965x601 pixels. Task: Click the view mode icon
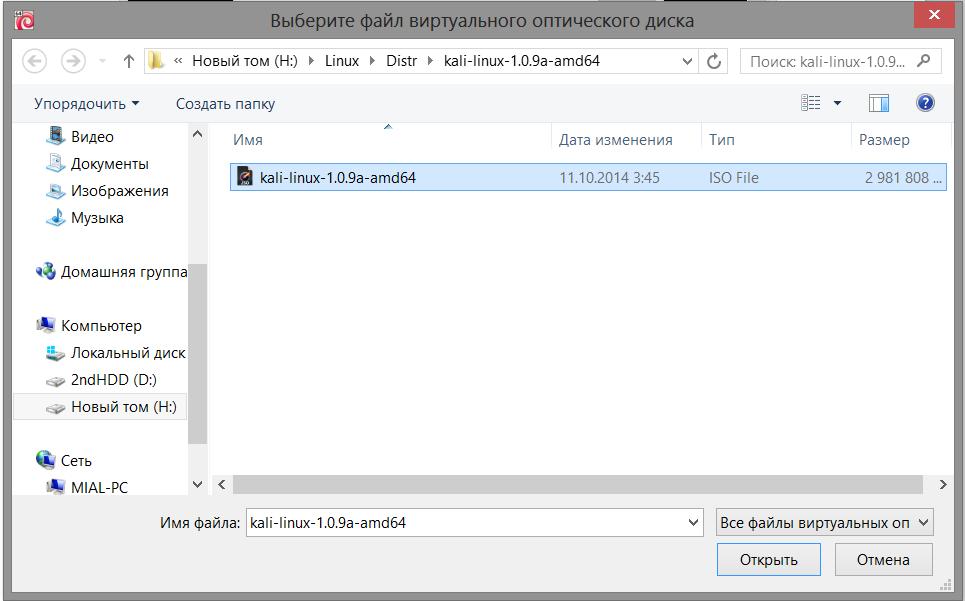coord(811,103)
